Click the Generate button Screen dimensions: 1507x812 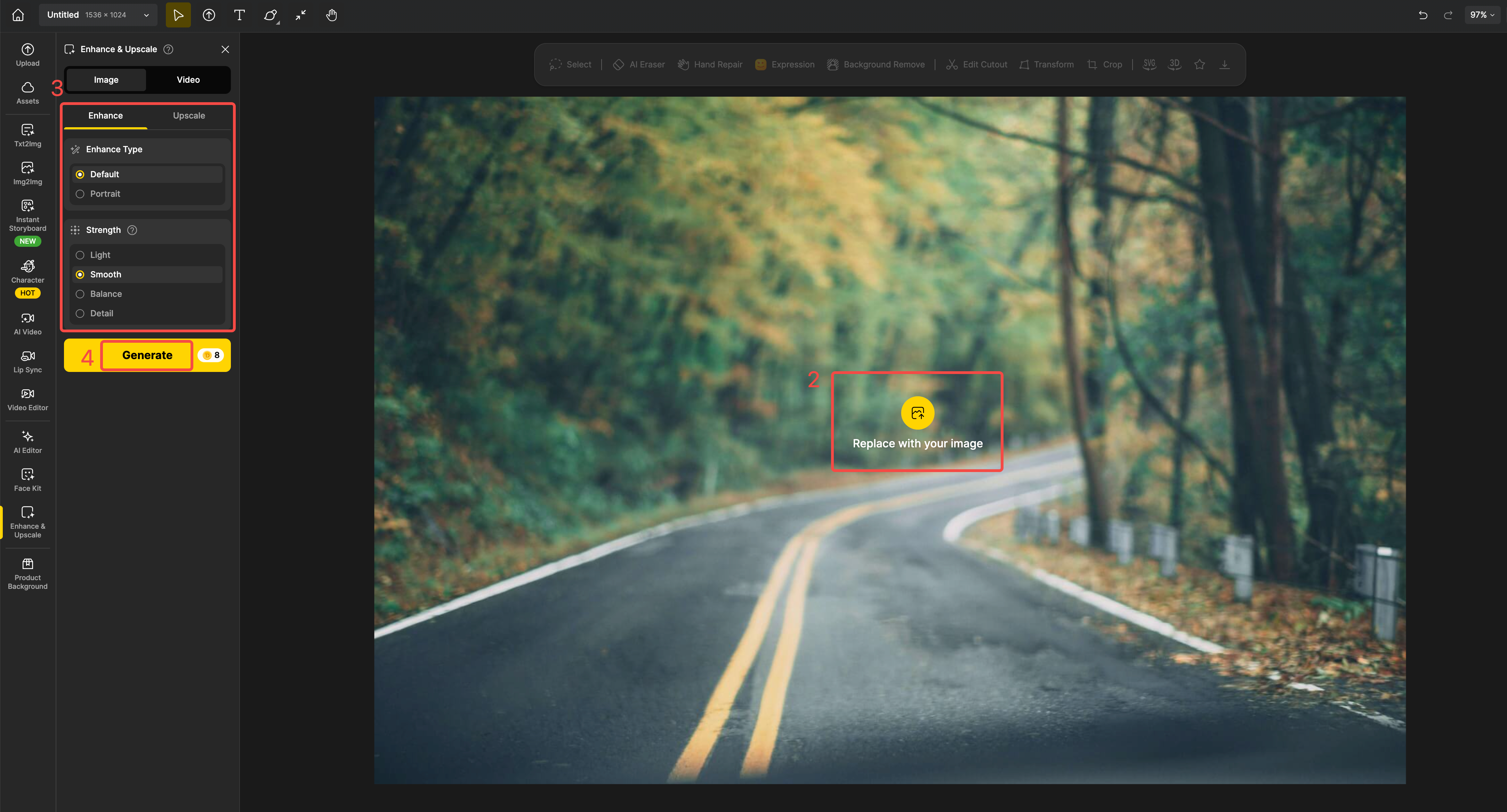pyautogui.click(x=146, y=355)
